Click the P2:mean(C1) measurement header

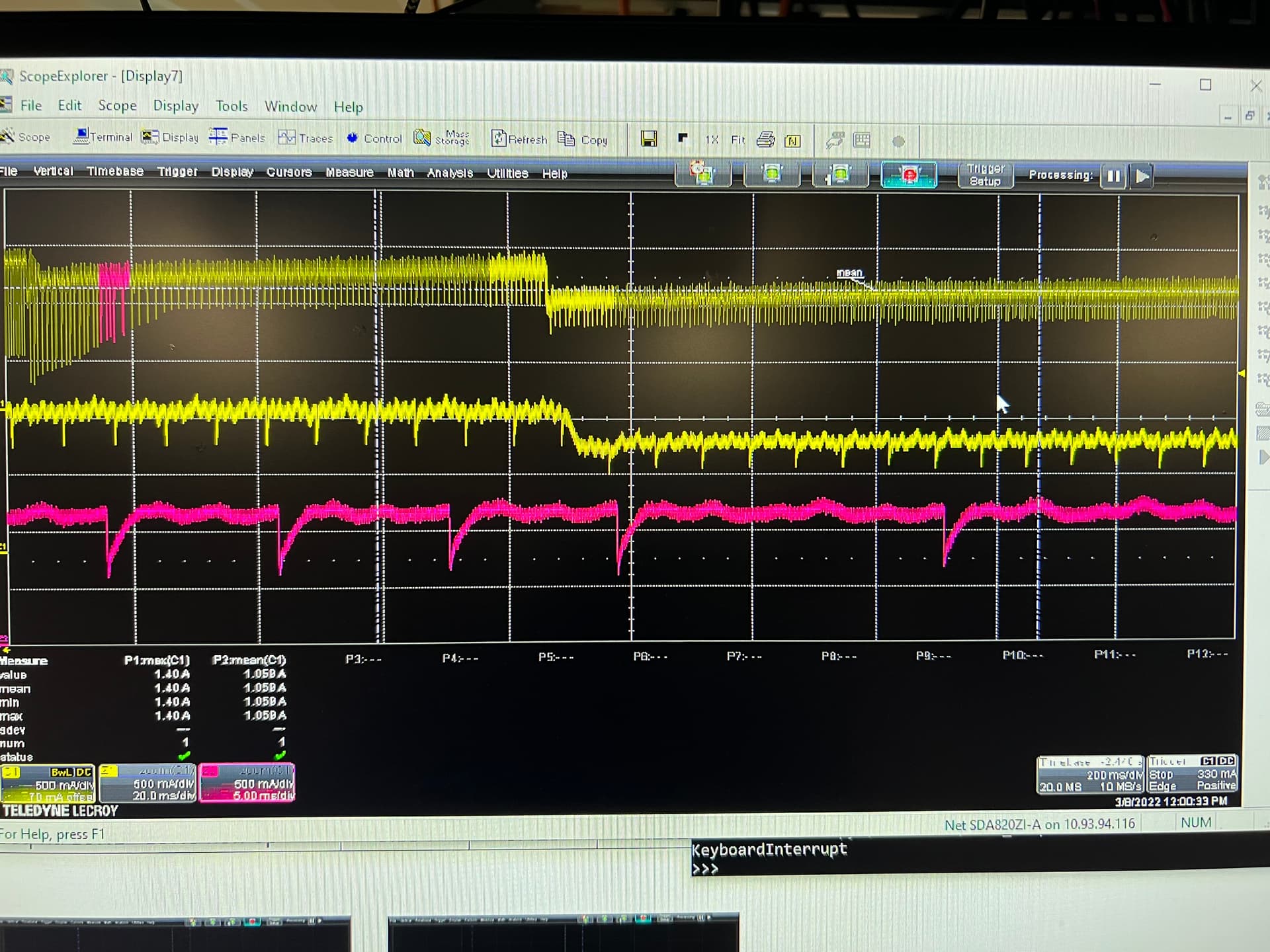coord(249,660)
